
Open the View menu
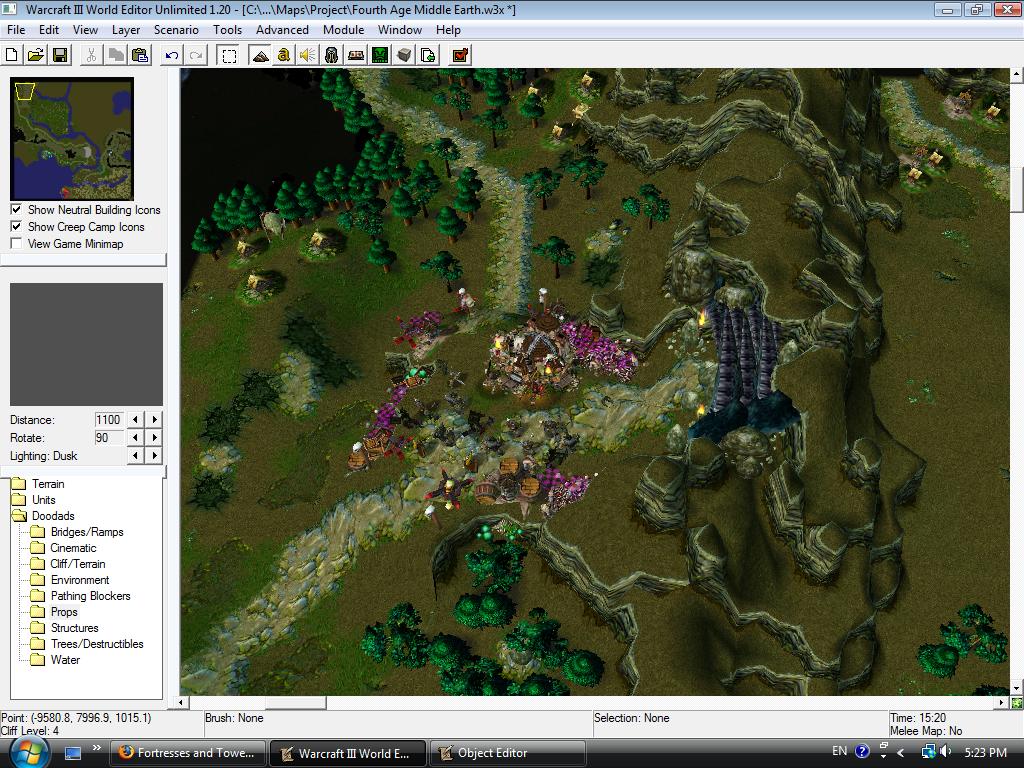tap(86, 30)
